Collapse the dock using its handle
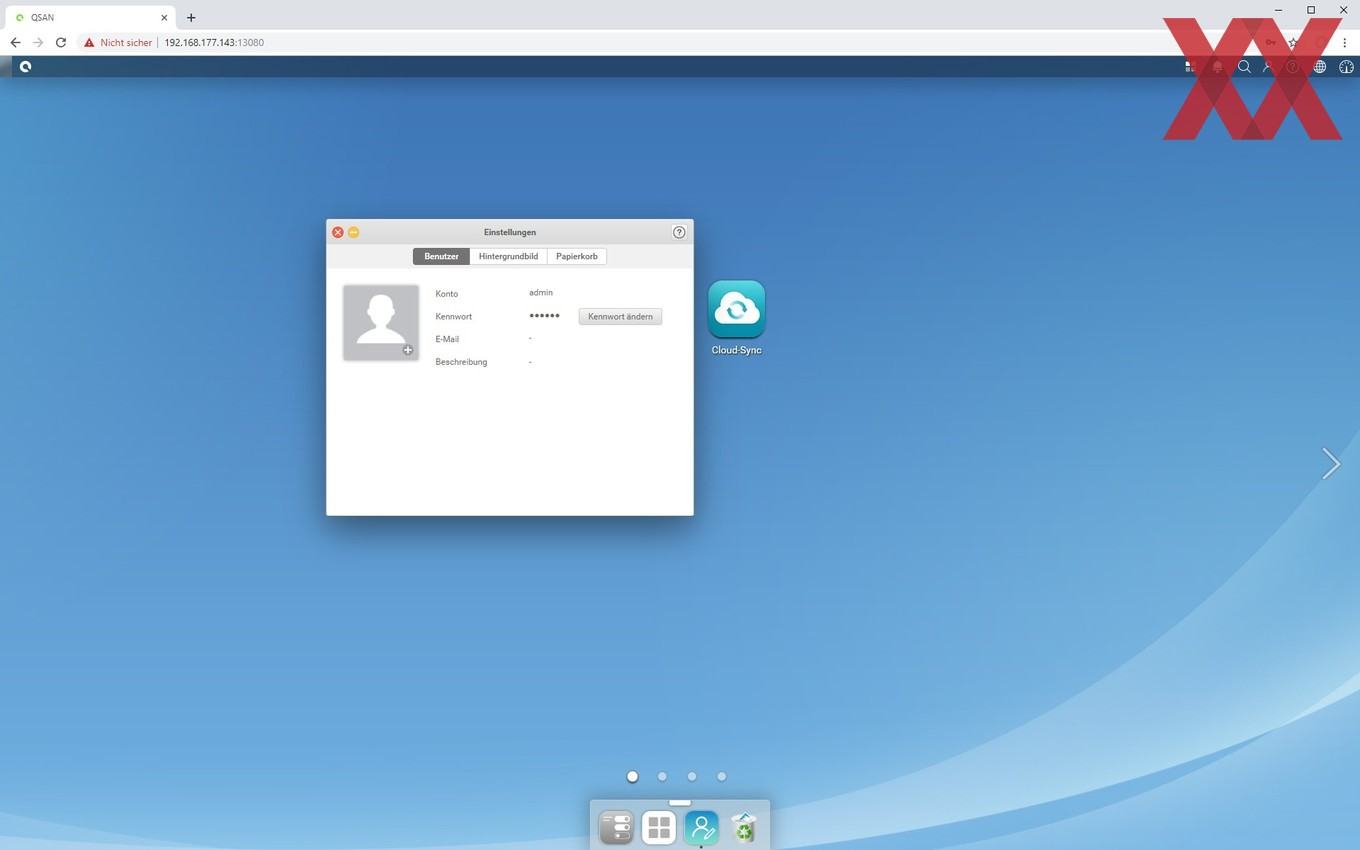 pos(680,802)
